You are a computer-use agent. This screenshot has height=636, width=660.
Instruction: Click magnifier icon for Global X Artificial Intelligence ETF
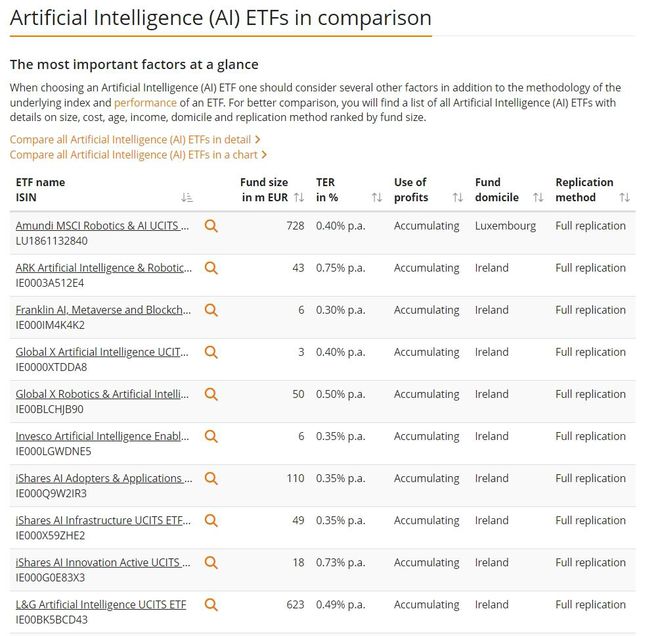211,352
